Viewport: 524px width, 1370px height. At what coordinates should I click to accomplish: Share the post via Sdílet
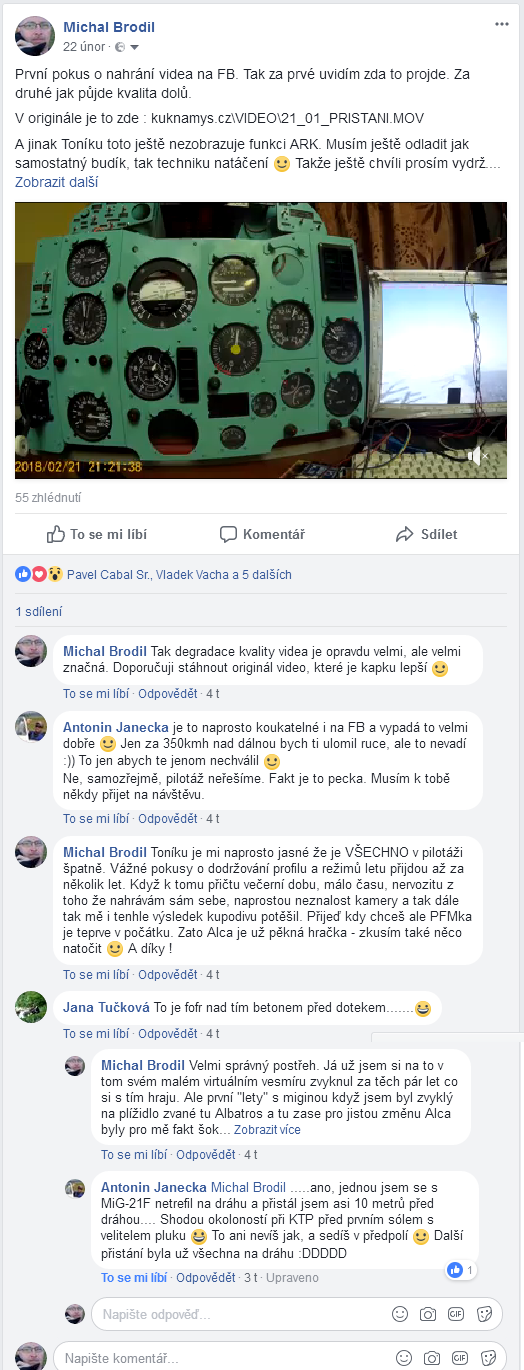(427, 534)
